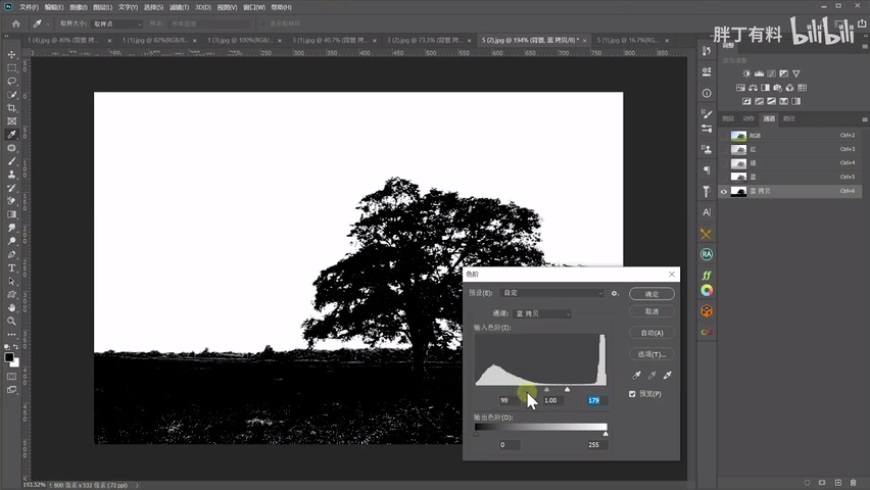
Task: Open the Levels preset options gear
Action: [616, 294]
